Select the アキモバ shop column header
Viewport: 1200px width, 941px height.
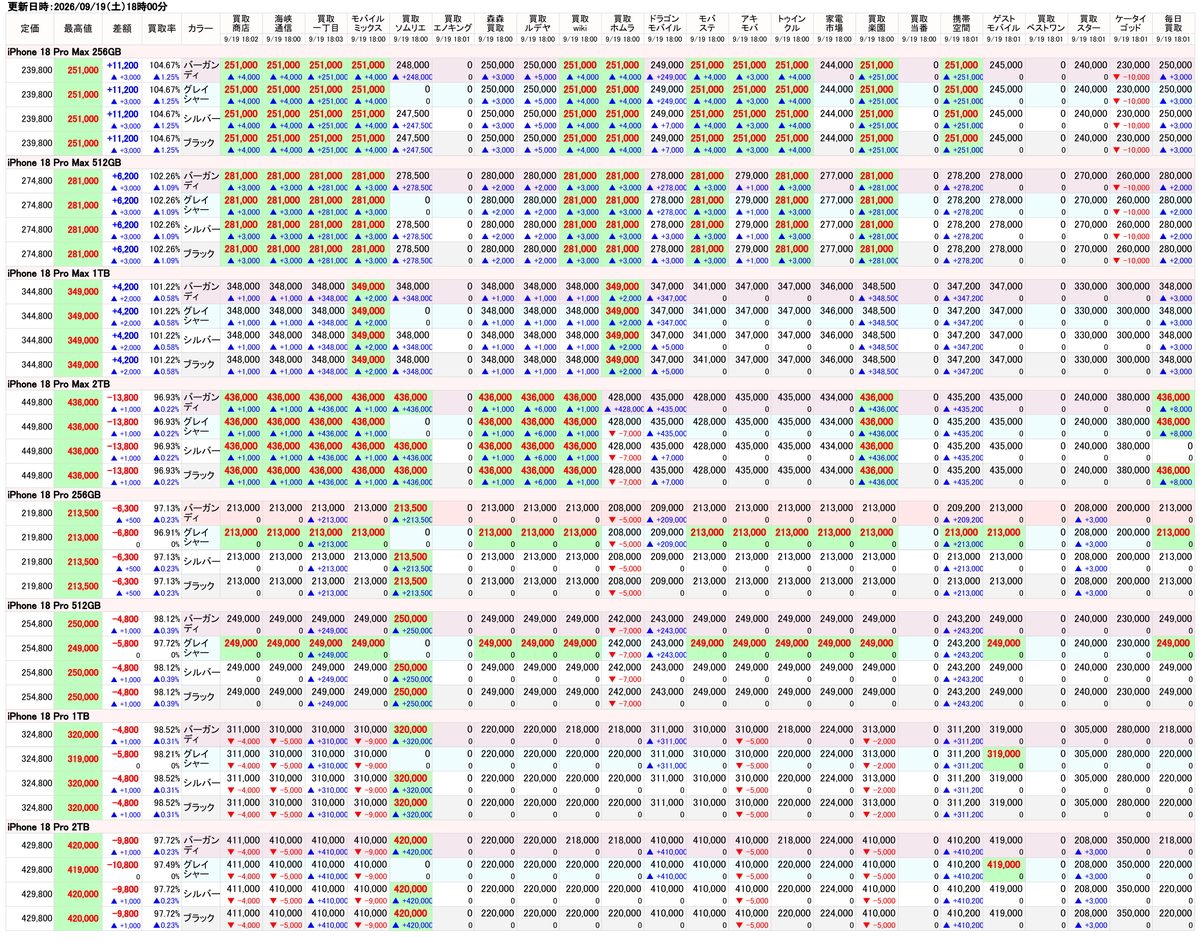pyautogui.click(x=749, y=24)
